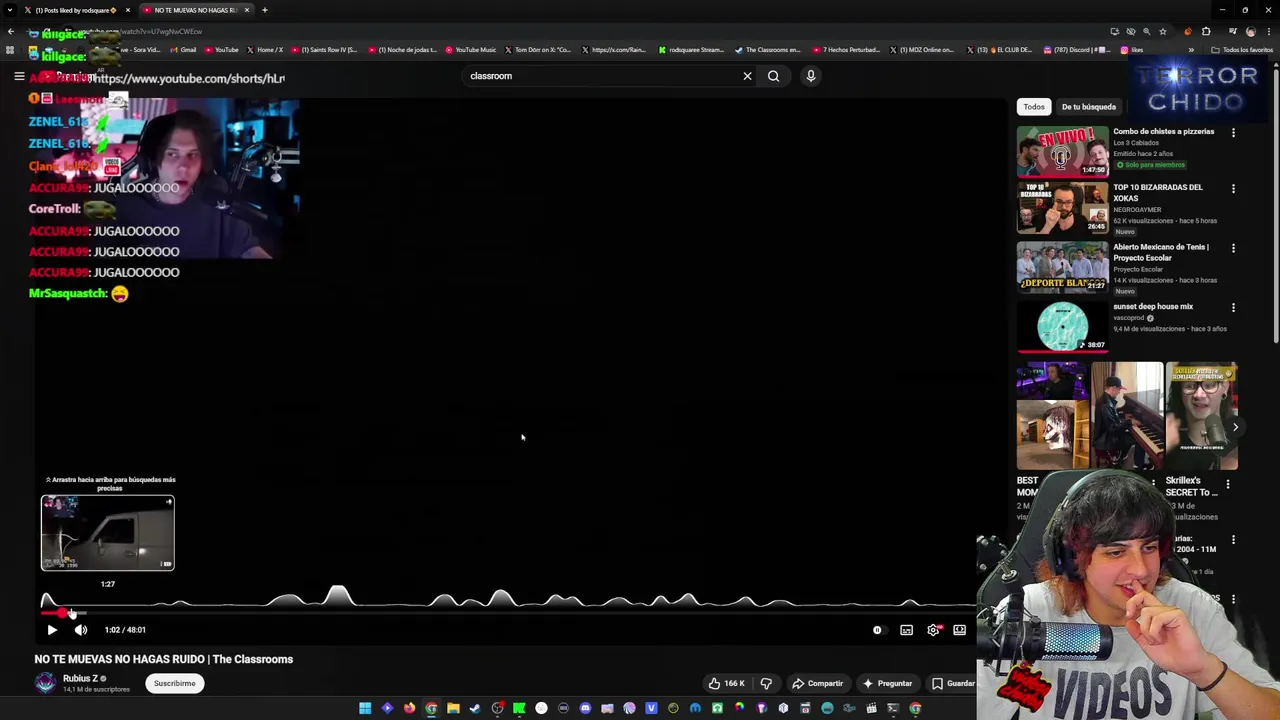Like the video (166 K)
Image resolution: width=1280 pixels, height=720 pixels.
pos(727,683)
